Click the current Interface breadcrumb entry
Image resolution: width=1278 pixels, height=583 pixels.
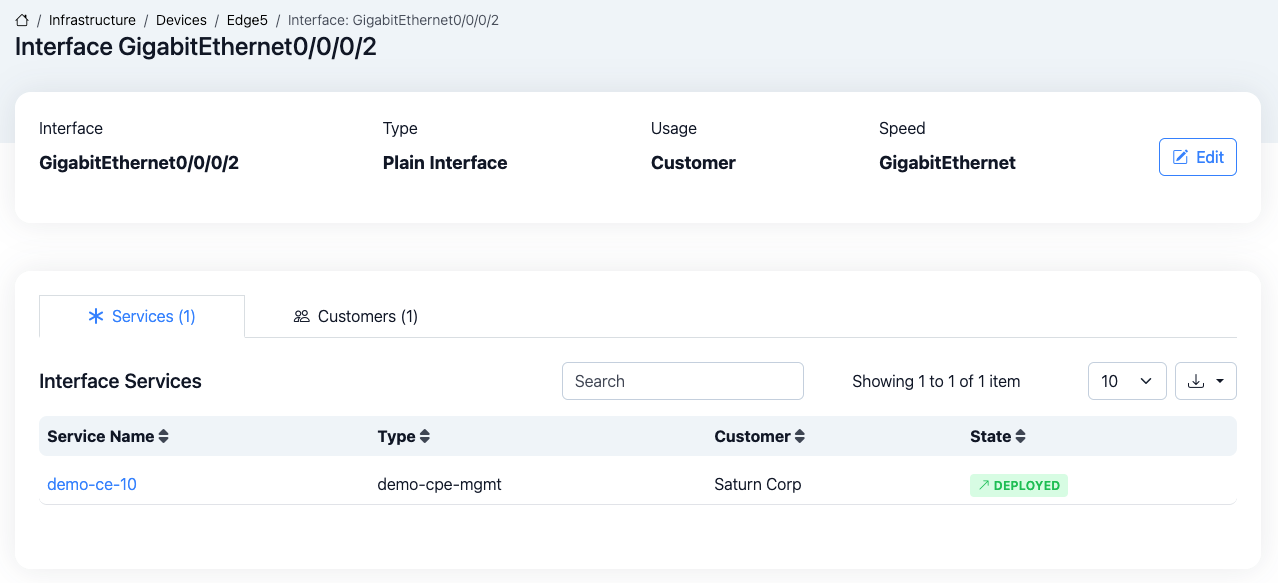coord(393,20)
